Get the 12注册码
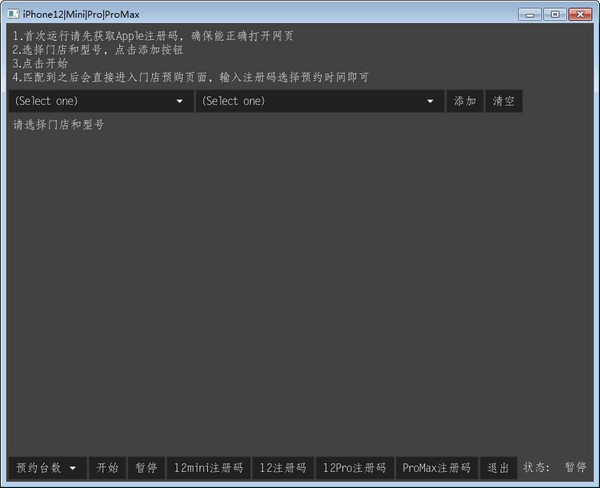The width and height of the screenshot is (600, 488). pos(283,468)
